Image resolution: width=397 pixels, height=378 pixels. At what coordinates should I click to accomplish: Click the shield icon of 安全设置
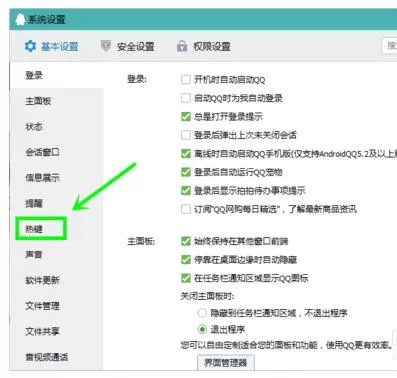(x=106, y=46)
